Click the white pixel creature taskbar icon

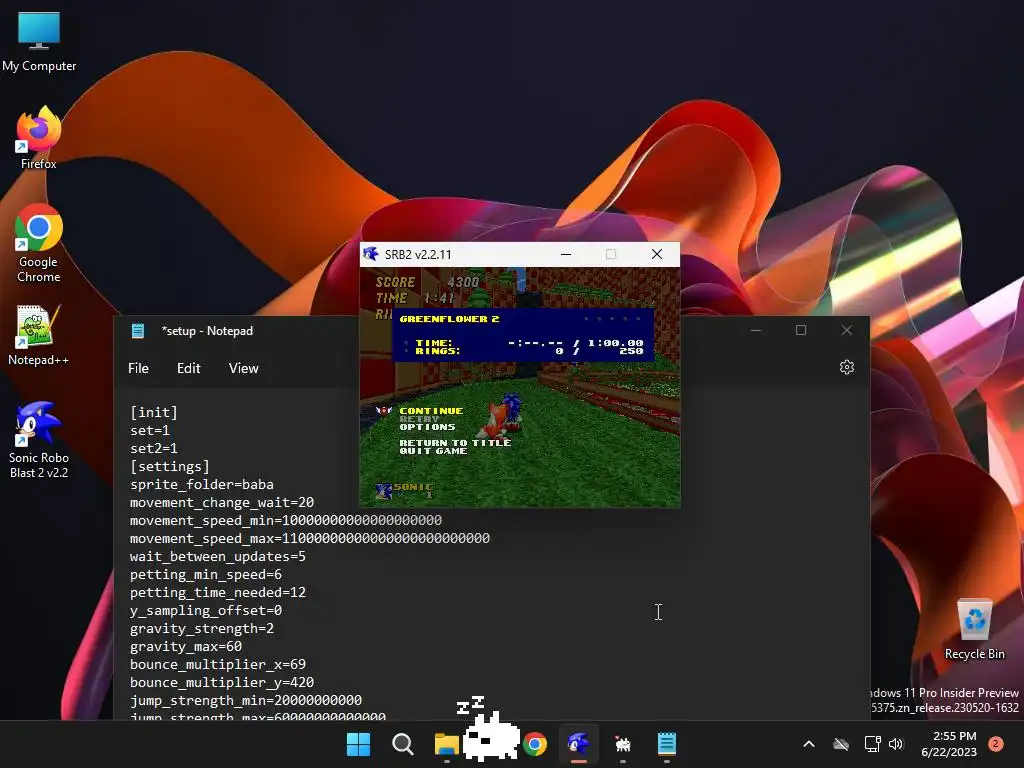click(x=623, y=744)
